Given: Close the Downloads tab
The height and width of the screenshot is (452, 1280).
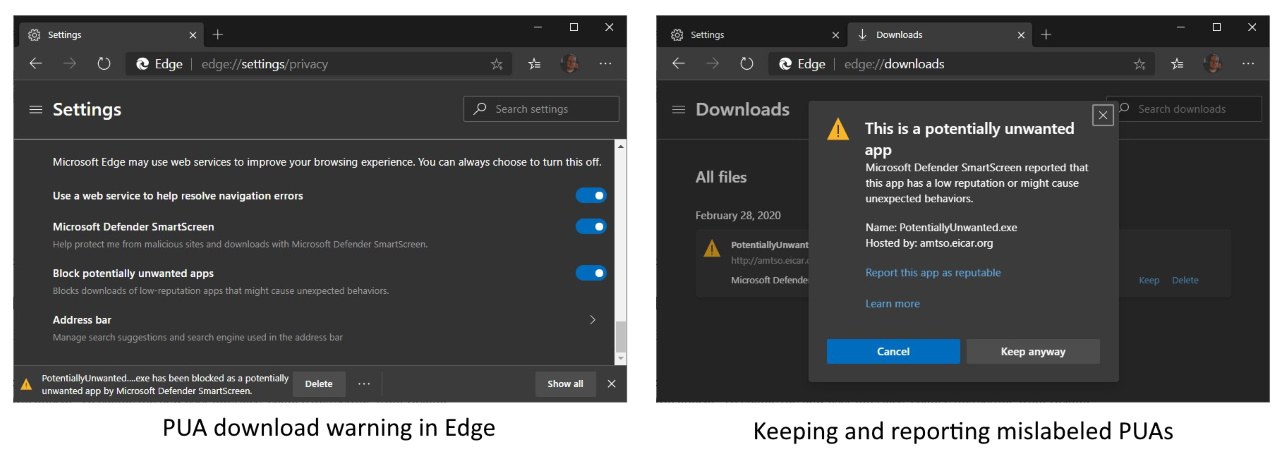Looking at the screenshot, I should 1021,35.
